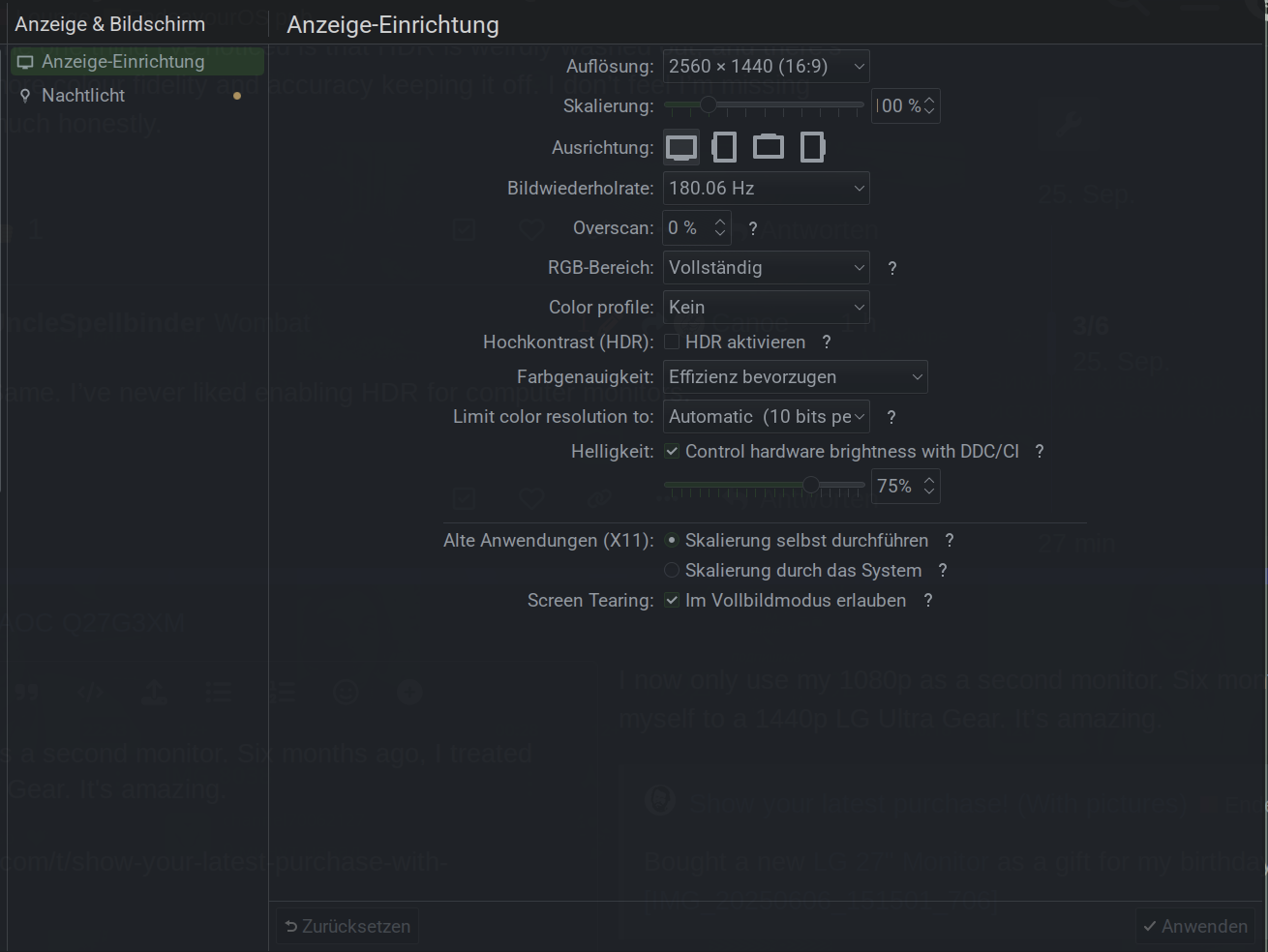
Task: Show help for HDR aktivieren
Action: tap(826, 342)
